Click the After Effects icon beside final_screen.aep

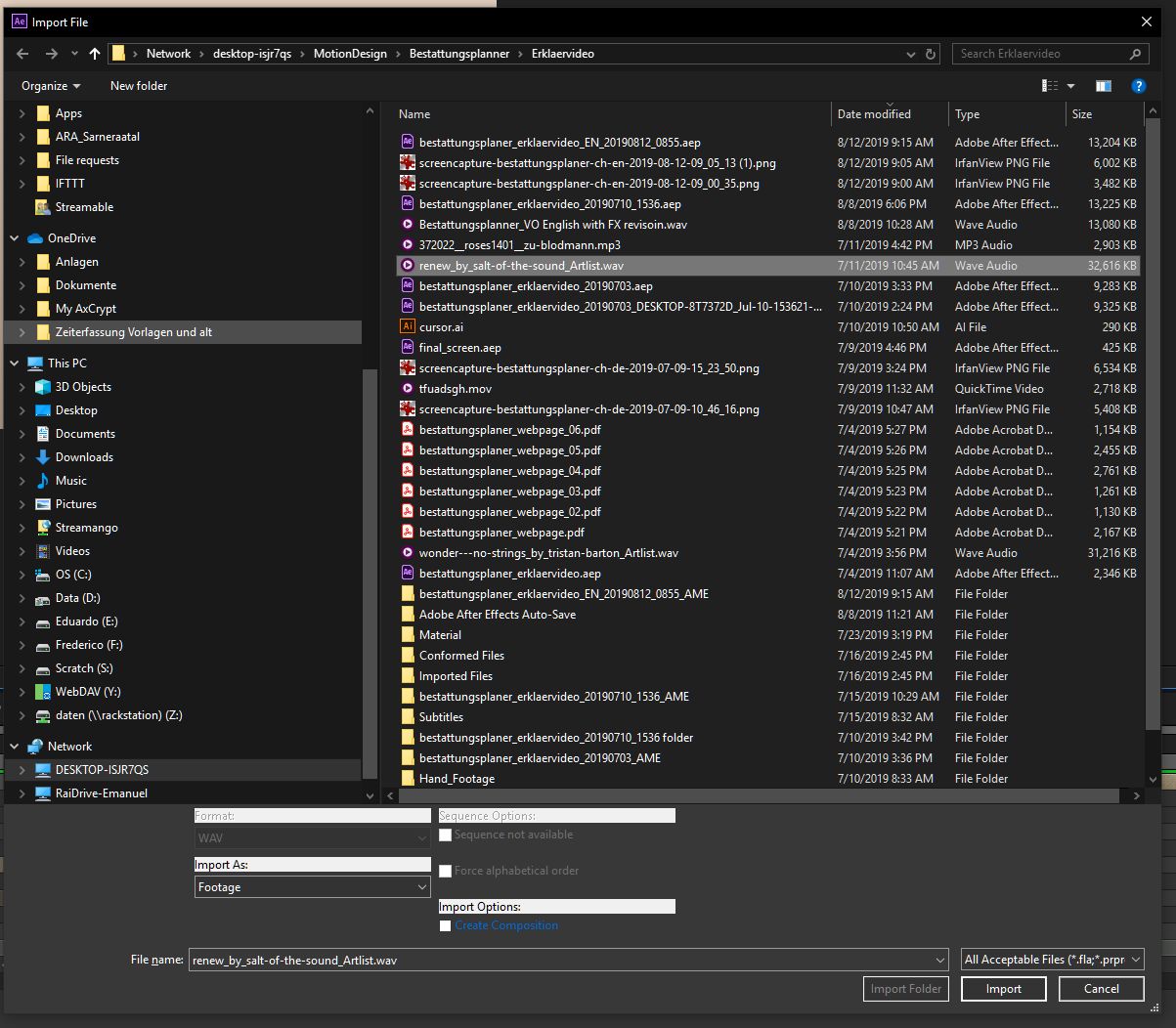pos(409,347)
